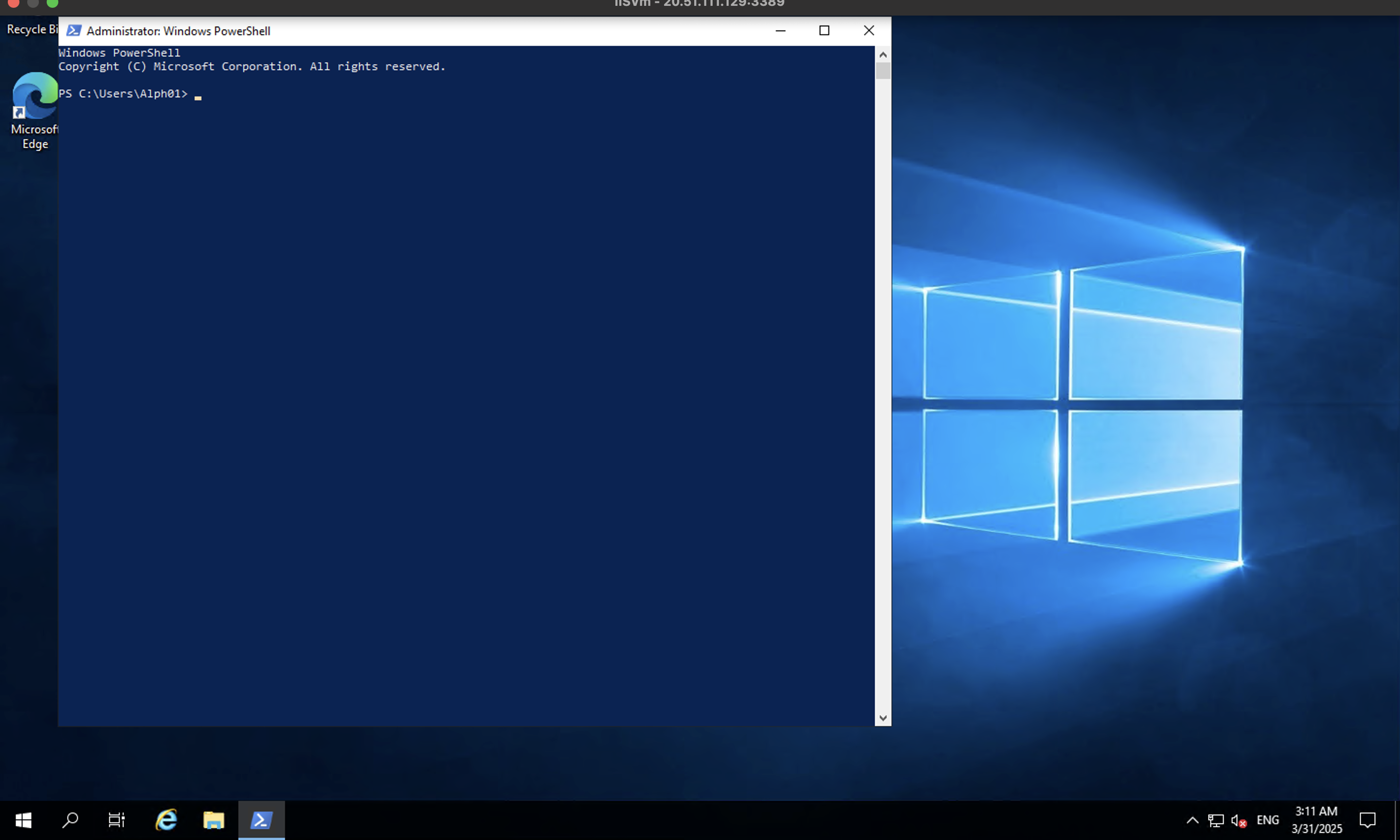Minimize the PowerShell window
The height and width of the screenshot is (840, 1400).
(x=780, y=31)
